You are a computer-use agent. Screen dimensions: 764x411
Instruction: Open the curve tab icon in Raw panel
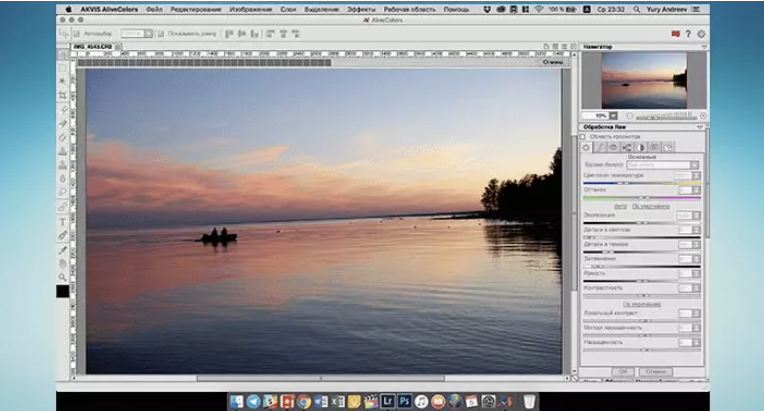point(600,147)
